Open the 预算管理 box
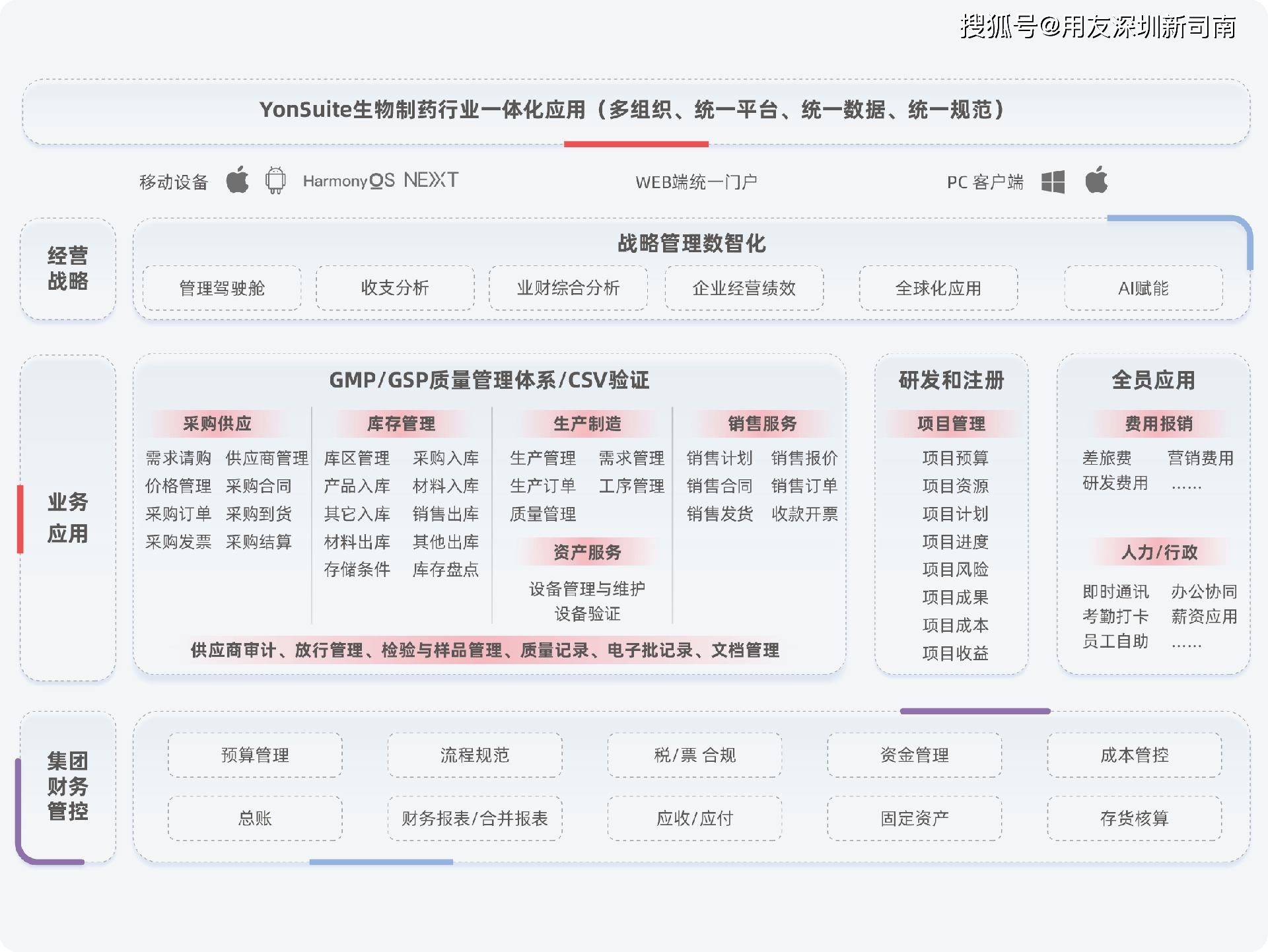The width and height of the screenshot is (1268, 952). [x=255, y=755]
